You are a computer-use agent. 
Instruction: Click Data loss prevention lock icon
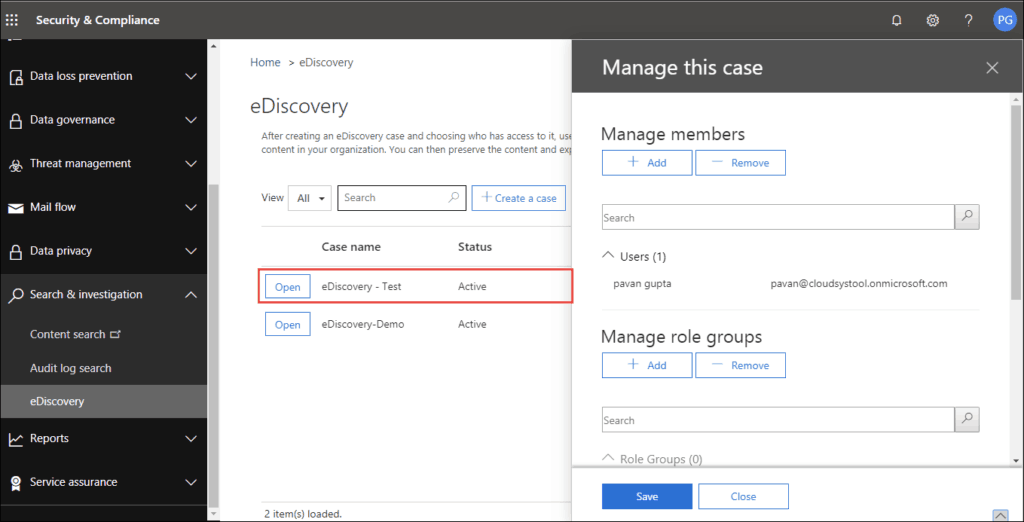pos(16,77)
